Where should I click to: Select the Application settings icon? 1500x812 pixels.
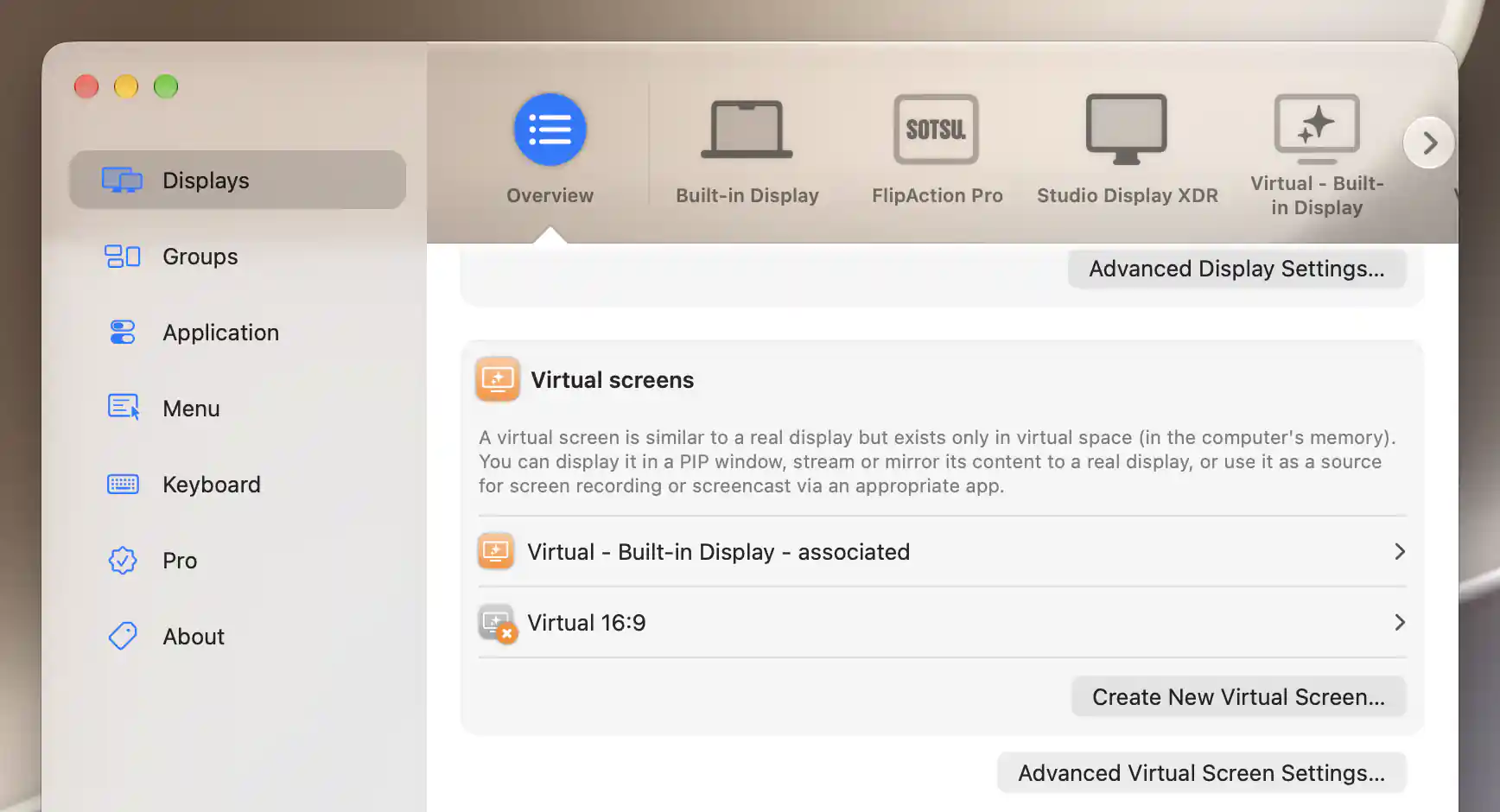pos(122,333)
